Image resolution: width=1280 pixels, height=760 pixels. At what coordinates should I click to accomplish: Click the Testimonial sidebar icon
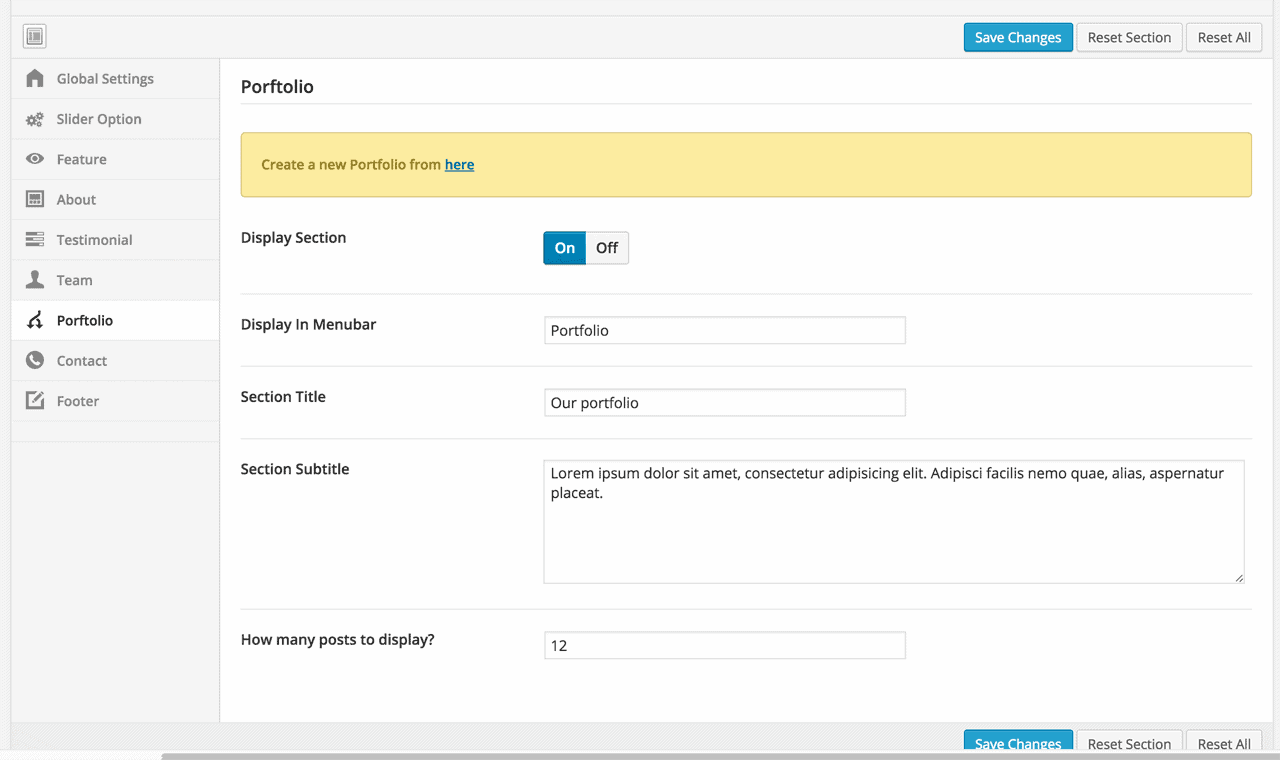tap(35, 240)
